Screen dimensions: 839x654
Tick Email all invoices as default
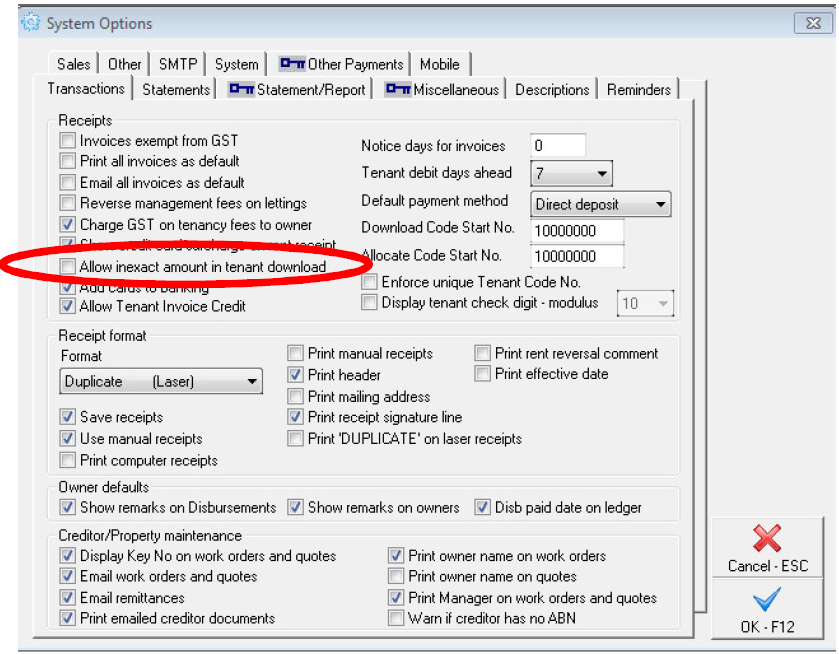click(67, 182)
